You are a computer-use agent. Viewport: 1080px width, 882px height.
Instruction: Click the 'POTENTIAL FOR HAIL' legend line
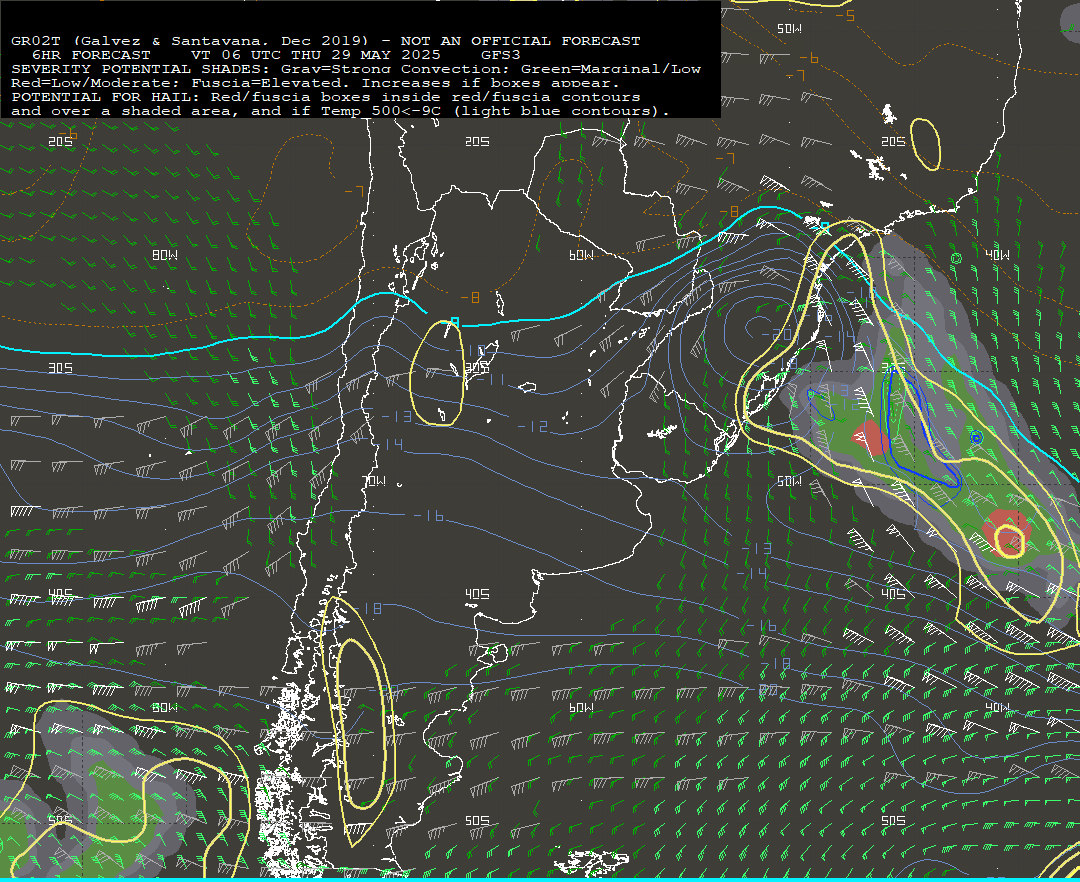[326, 97]
